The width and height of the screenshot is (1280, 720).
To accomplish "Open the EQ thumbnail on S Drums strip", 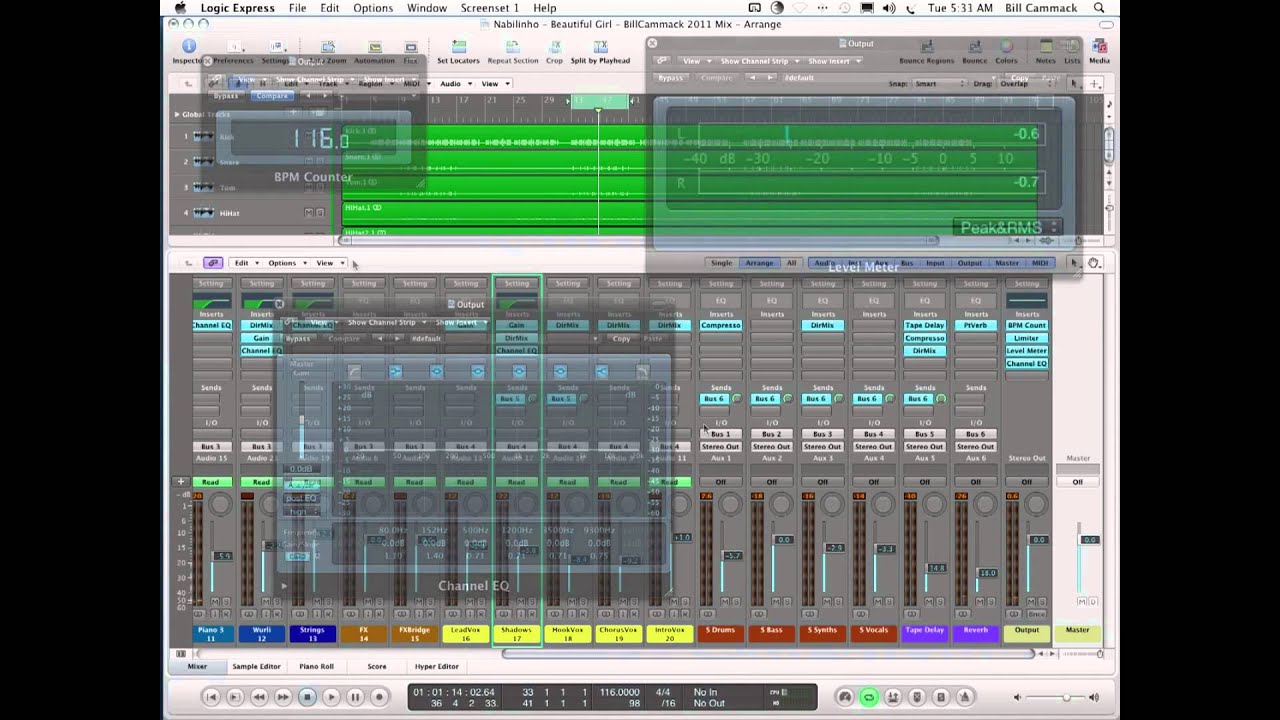I will (721, 300).
